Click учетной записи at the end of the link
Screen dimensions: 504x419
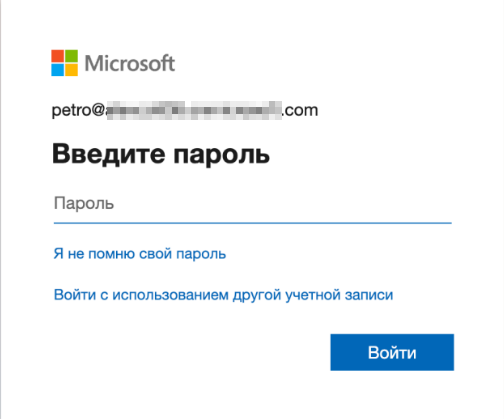[339, 295]
